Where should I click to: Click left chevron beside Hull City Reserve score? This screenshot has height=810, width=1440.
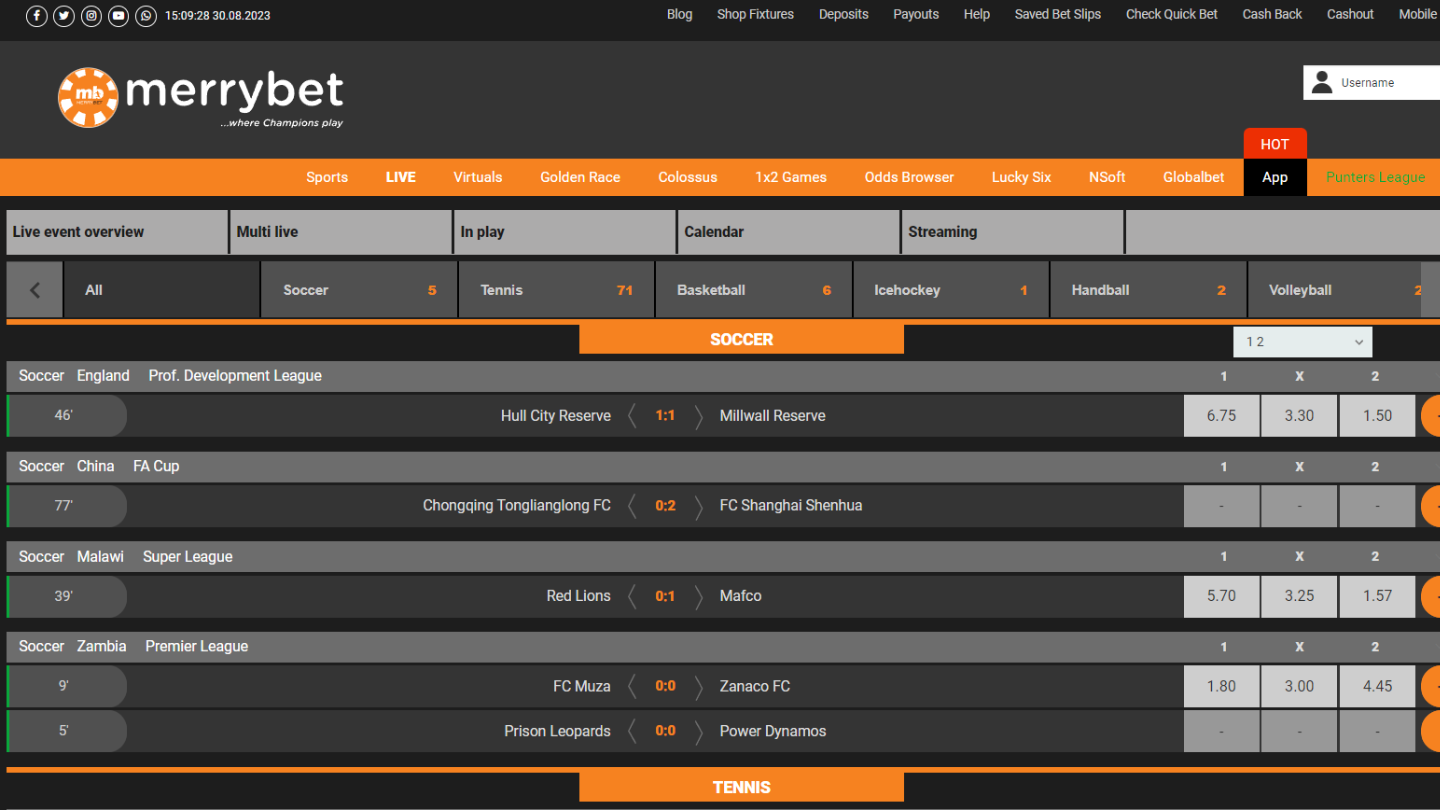tap(632, 416)
